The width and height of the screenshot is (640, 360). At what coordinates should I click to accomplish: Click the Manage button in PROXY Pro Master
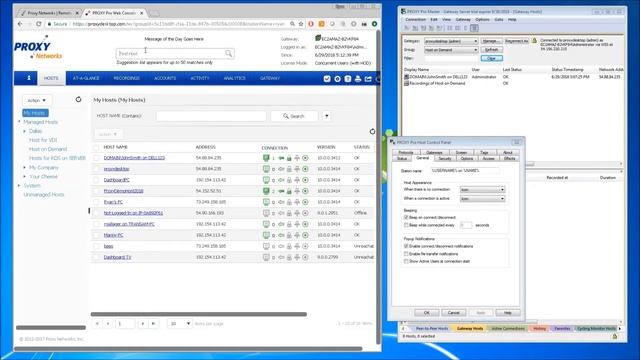[491, 41]
